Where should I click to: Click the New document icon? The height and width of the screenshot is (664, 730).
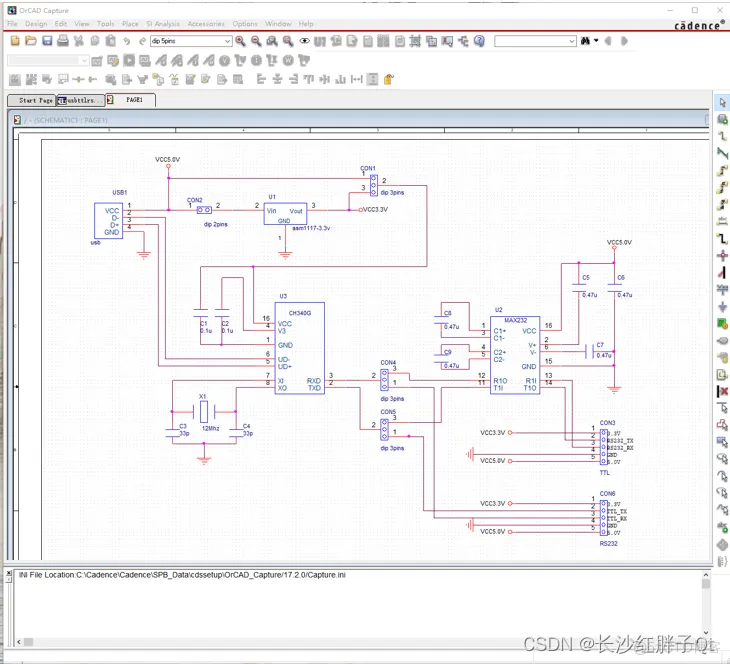tap(15, 41)
